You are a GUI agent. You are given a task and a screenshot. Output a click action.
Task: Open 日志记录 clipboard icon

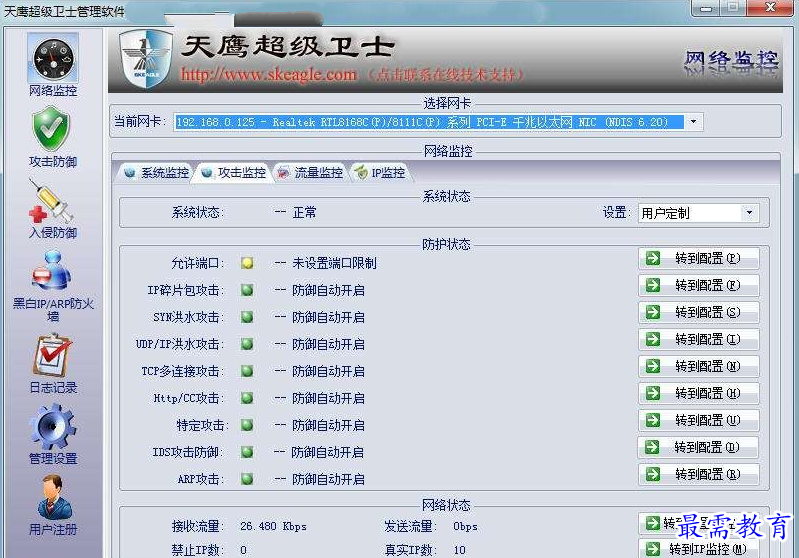tap(53, 355)
